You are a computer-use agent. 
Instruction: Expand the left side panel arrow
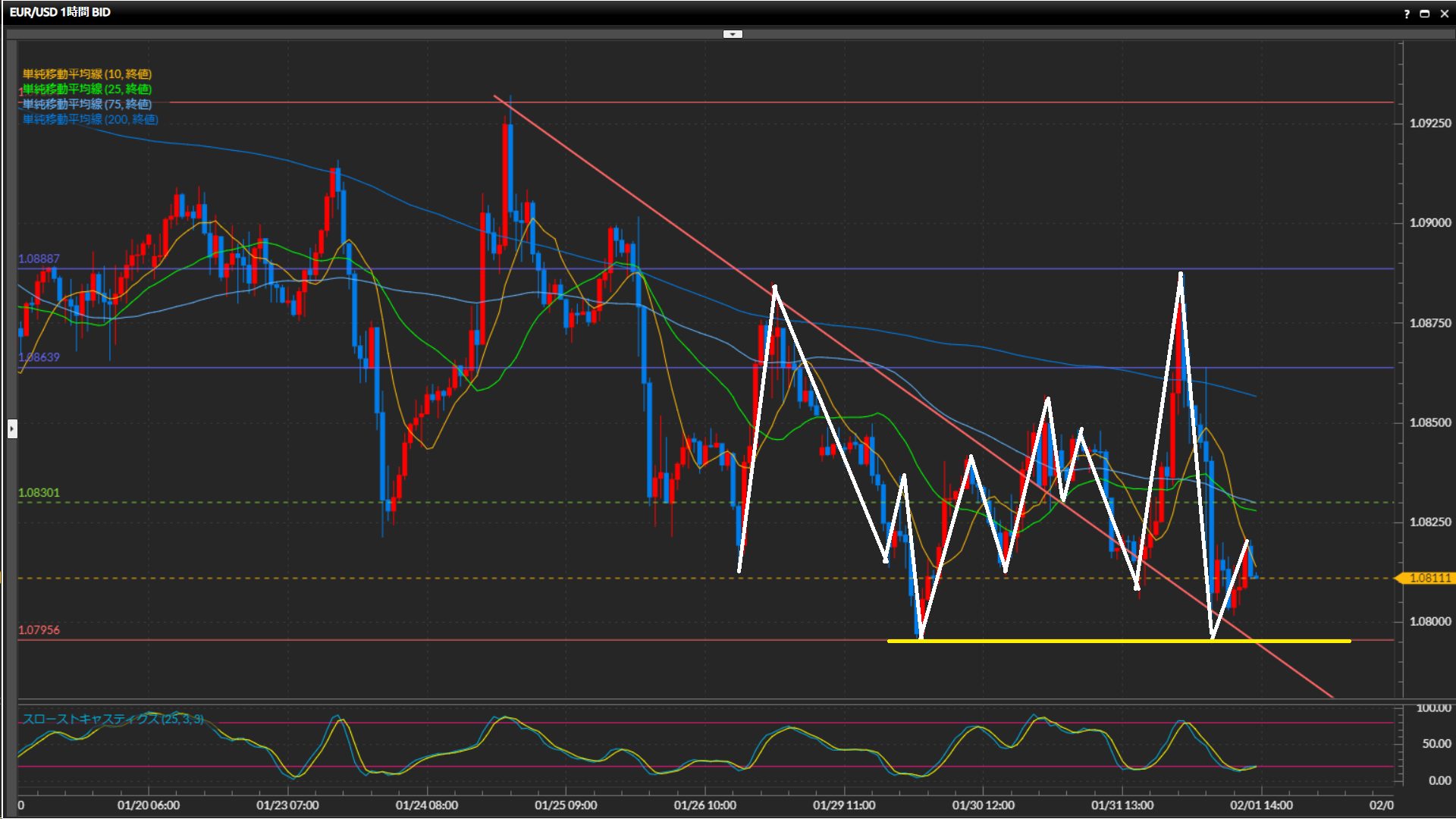(x=12, y=429)
